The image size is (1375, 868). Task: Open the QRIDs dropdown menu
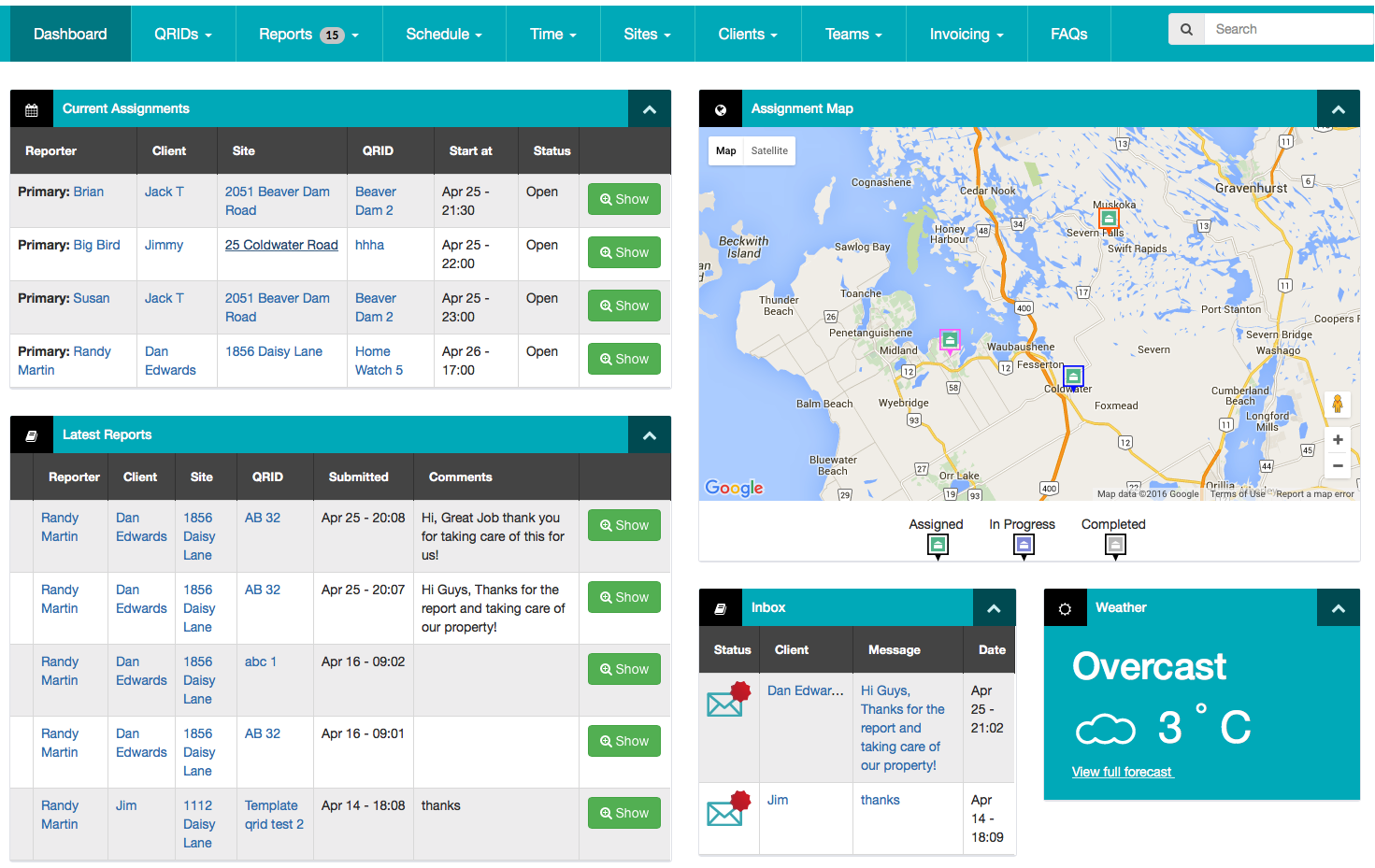(183, 35)
